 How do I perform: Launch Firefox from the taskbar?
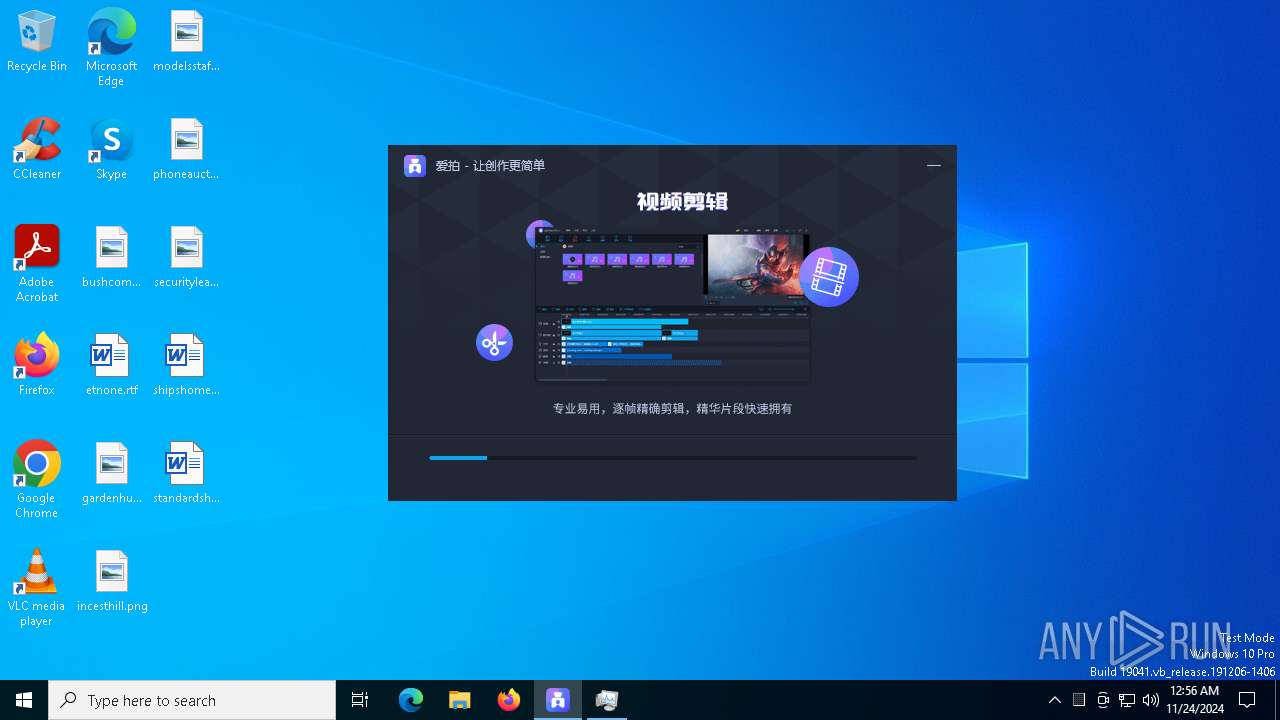tap(509, 700)
